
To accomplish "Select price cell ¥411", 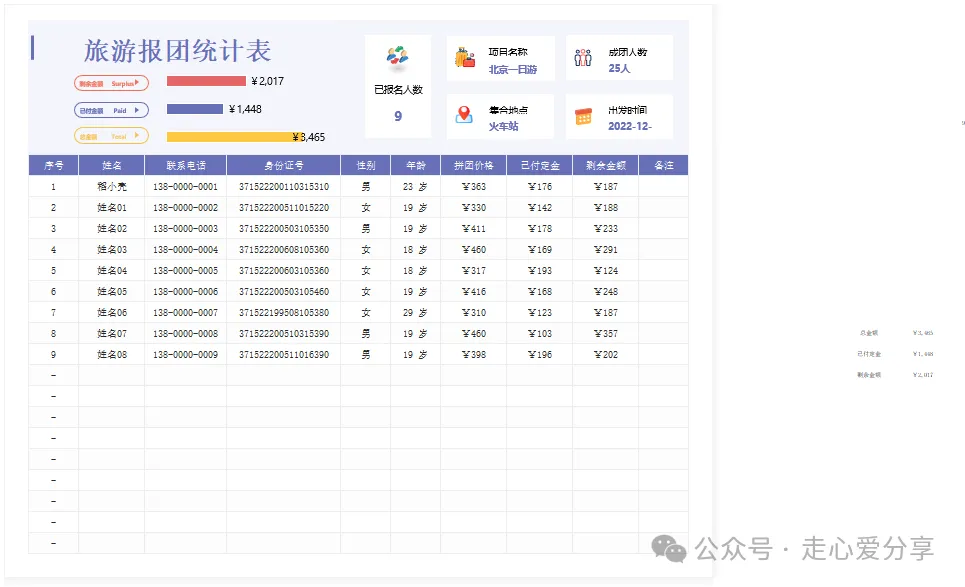I will click(473, 228).
